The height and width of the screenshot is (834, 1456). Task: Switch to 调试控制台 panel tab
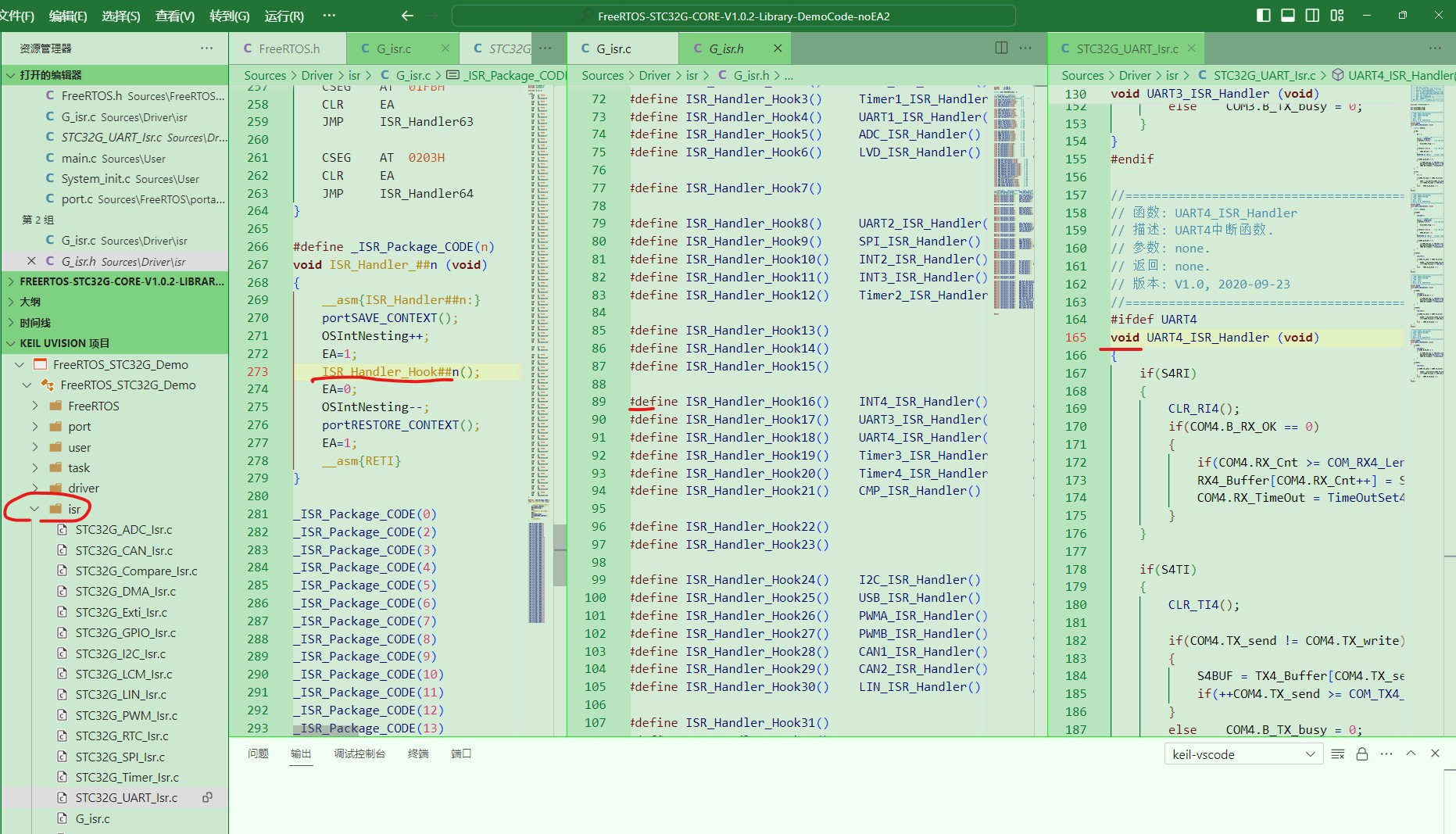pyautogui.click(x=360, y=753)
